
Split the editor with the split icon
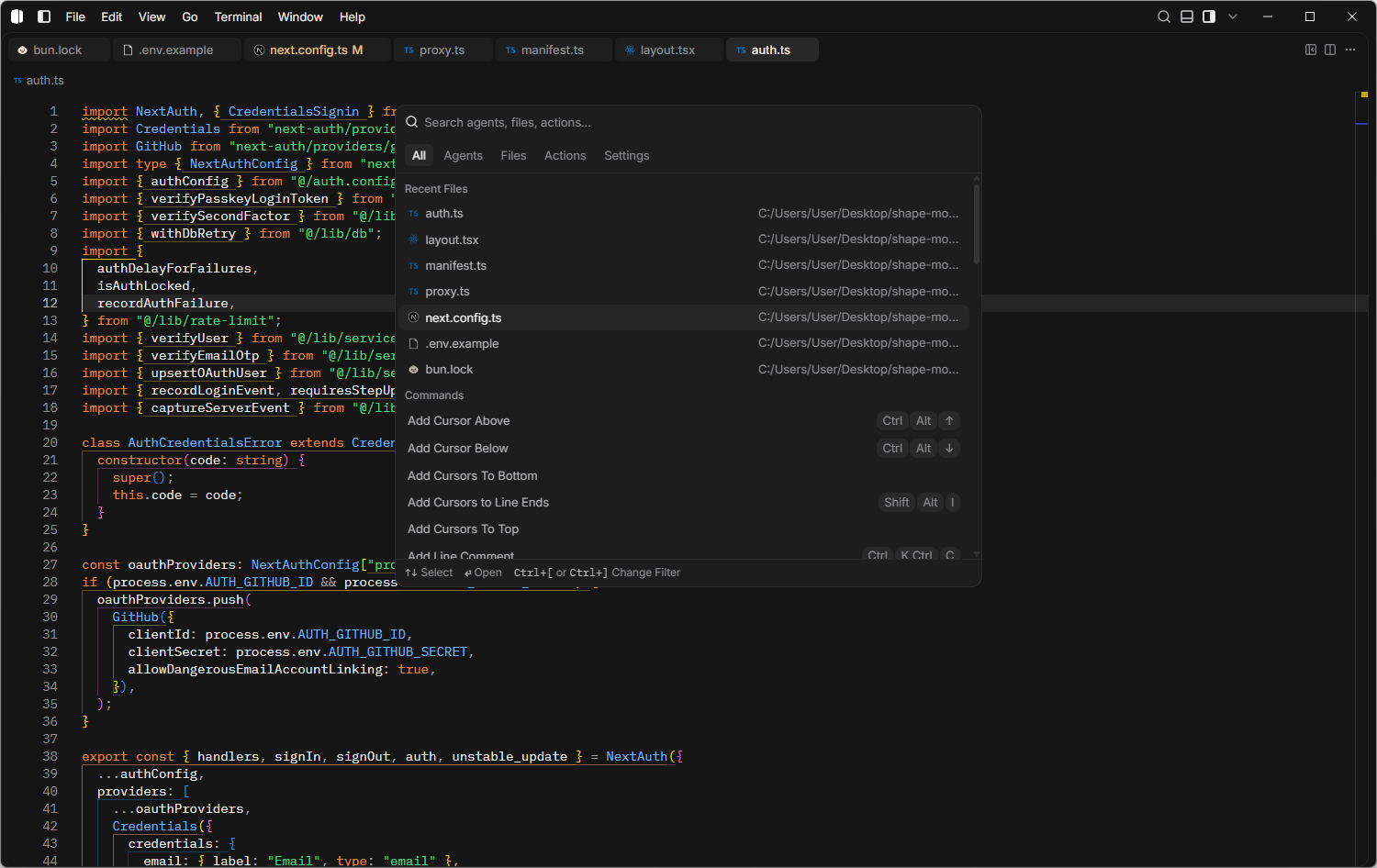pos(1330,50)
